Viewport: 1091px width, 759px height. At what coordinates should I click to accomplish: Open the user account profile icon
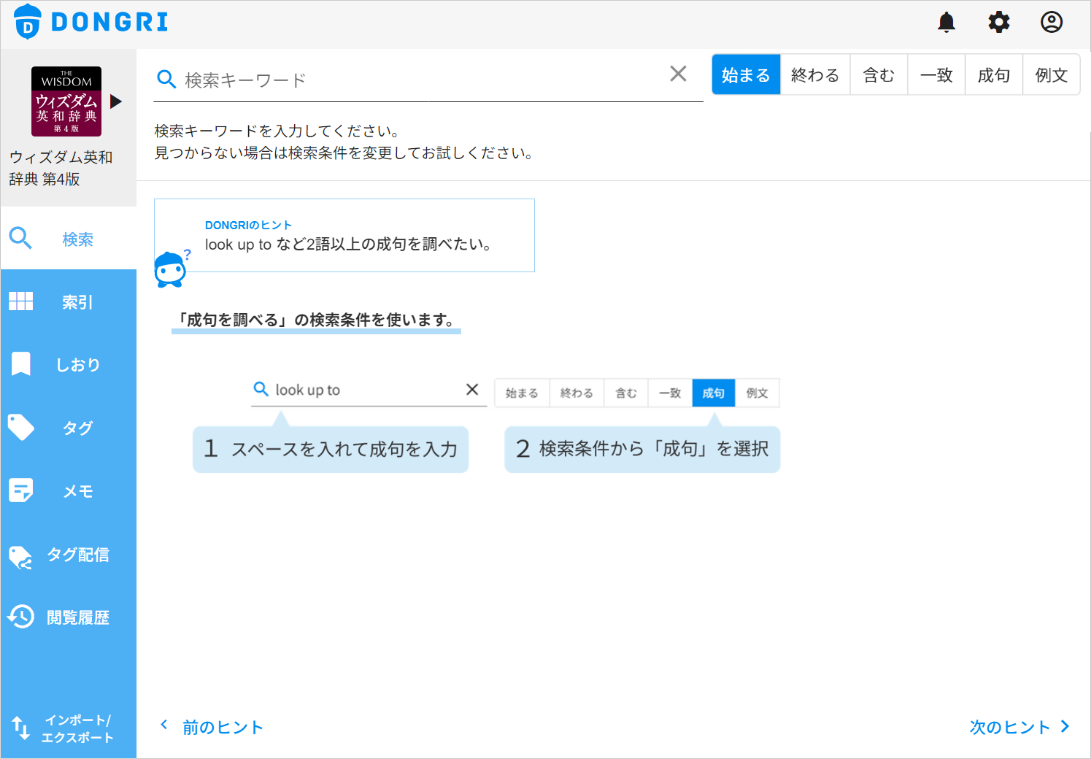(x=1051, y=22)
